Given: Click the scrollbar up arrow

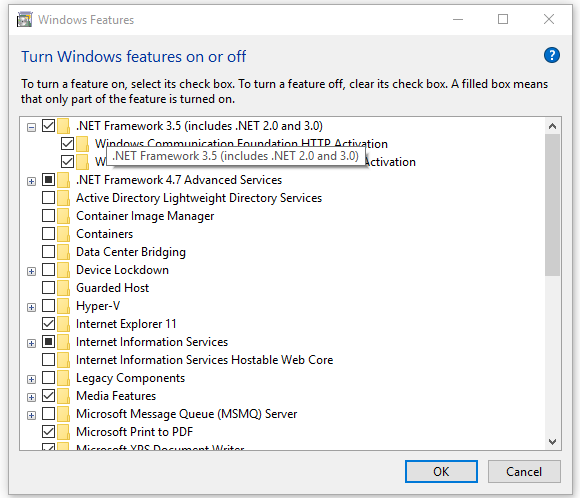Looking at the screenshot, I should point(552,126).
